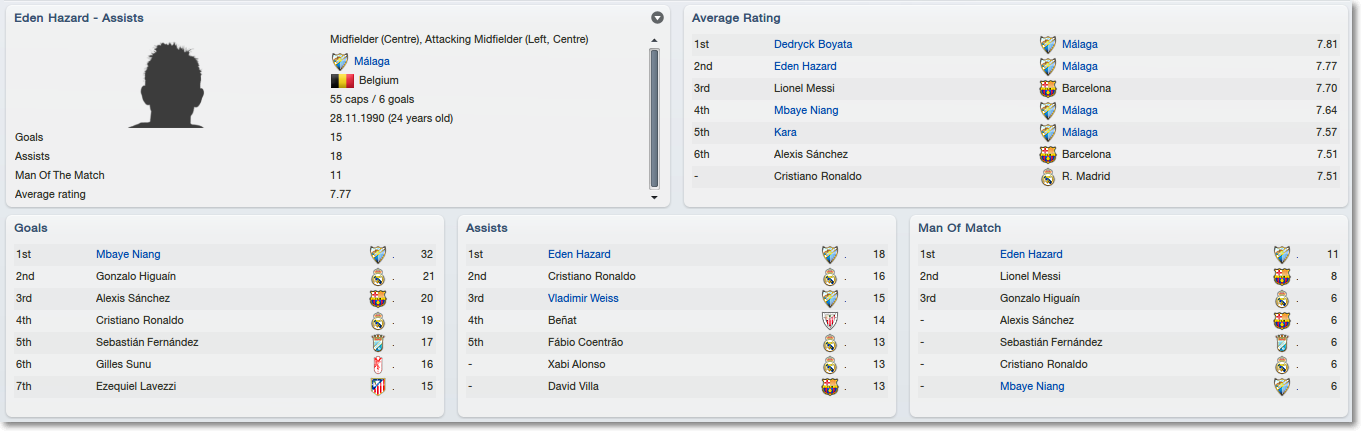Open Vladimir Weiss link in Assists list
The height and width of the screenshot is (431, 1361).
(583, 298)
